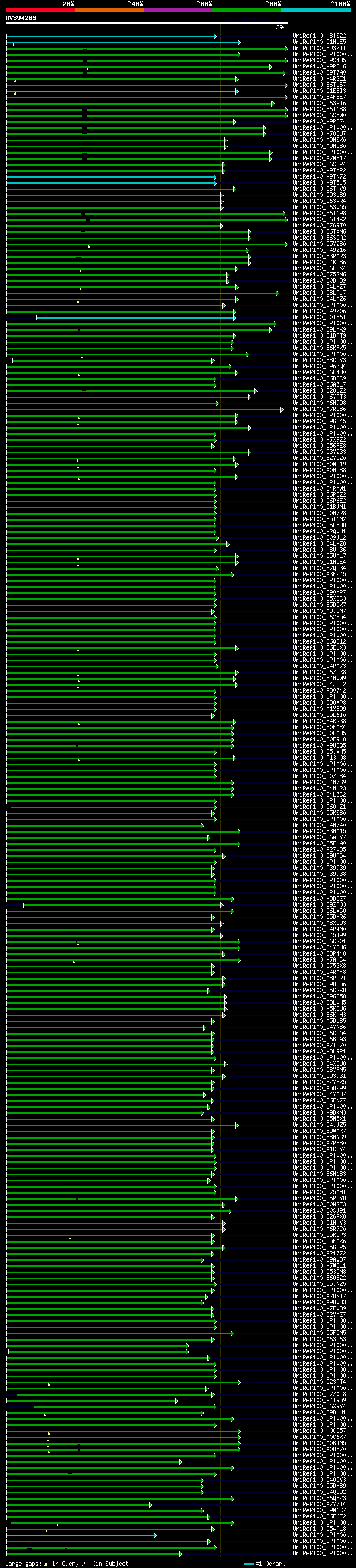Screen dimensions: 356x1568
Task: Click hit label UniRef100_B6SIP4
Action: (319, 164)
